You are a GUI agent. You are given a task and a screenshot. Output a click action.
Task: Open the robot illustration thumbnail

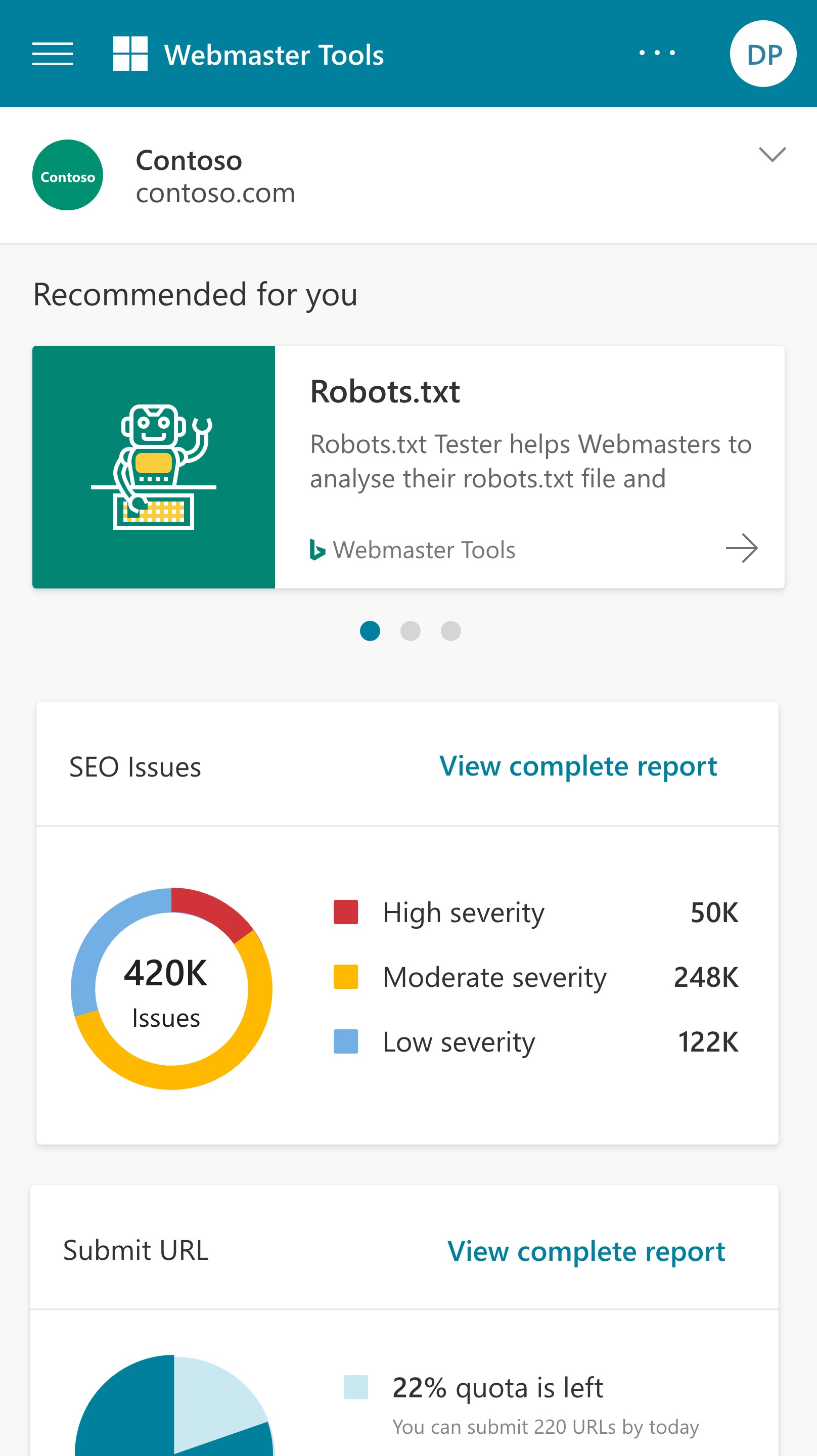tap(154, 467)
